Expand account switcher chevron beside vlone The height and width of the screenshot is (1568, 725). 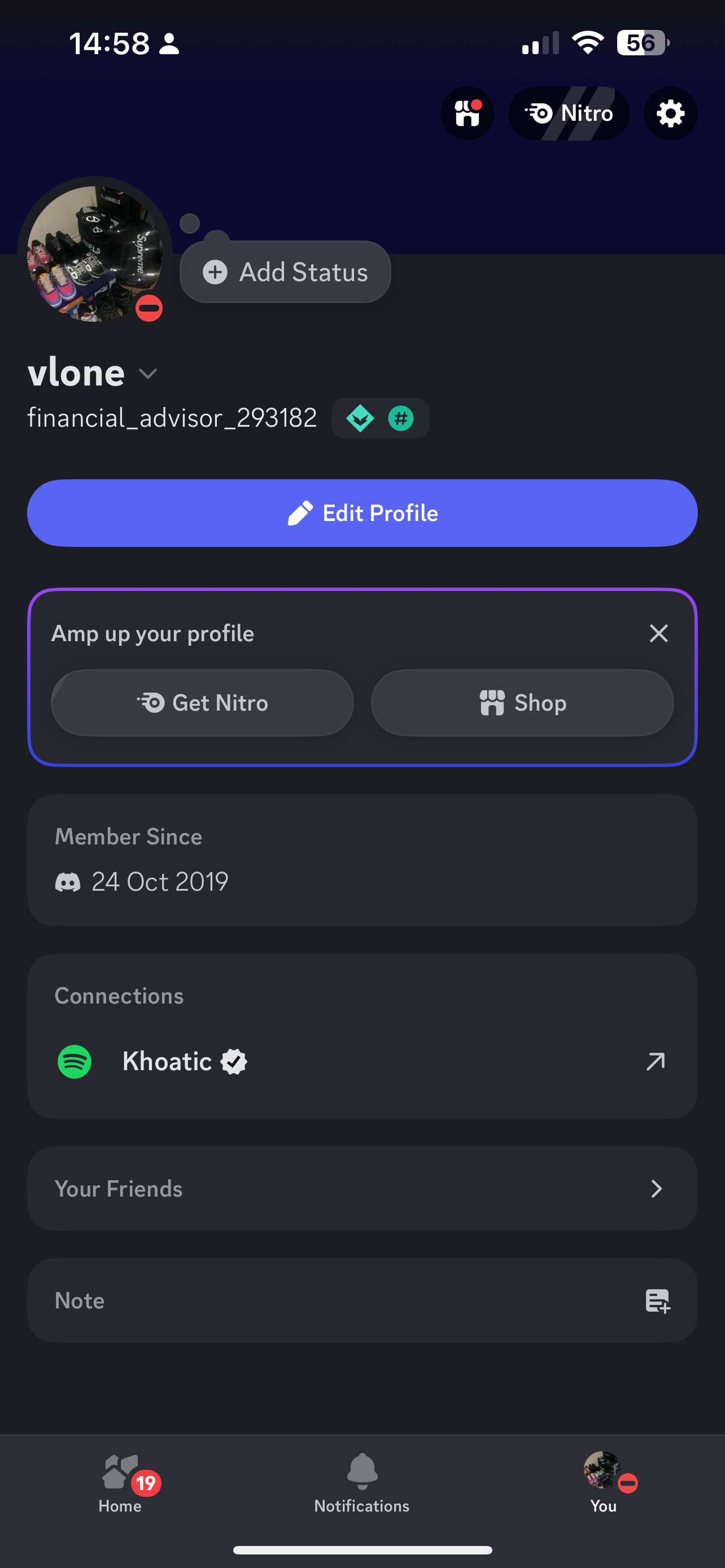click(x=148, y=373)
